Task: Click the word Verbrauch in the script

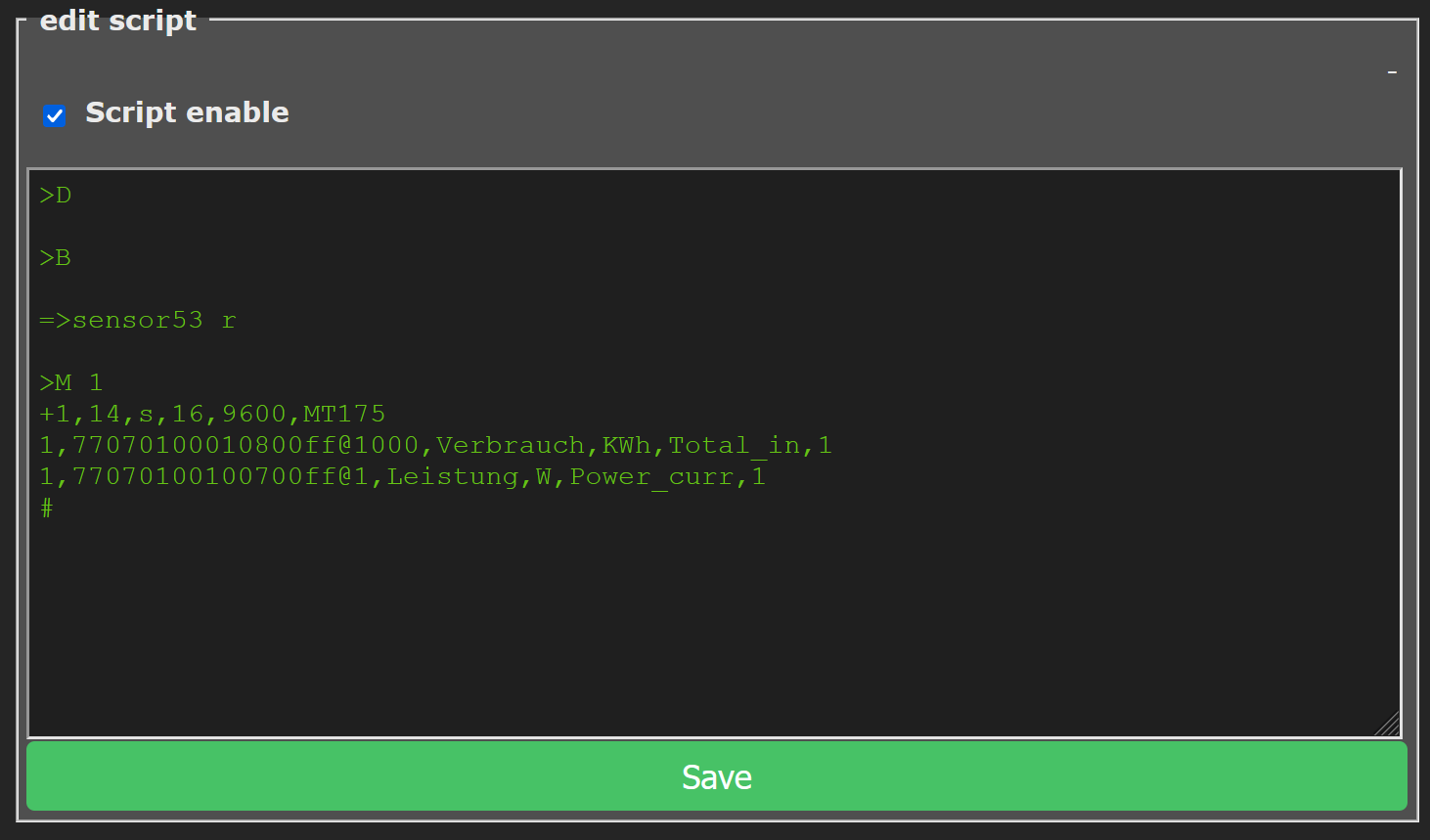Action: [x=511, y=445]
